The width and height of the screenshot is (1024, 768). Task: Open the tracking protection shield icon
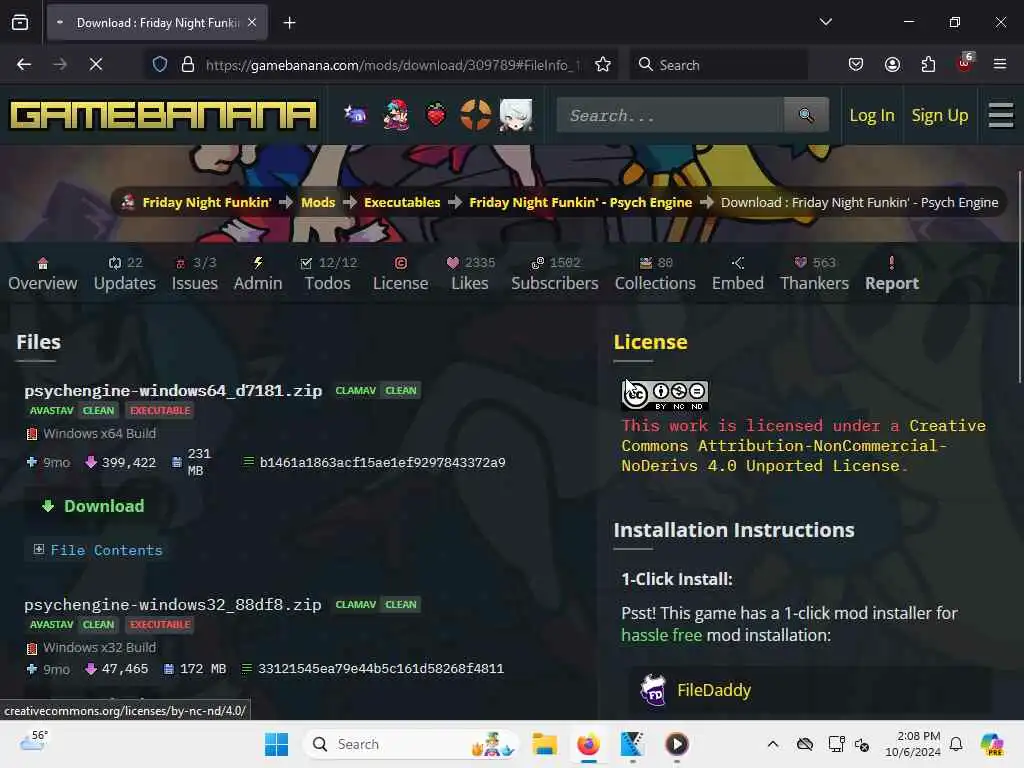[x=160, y=64]
